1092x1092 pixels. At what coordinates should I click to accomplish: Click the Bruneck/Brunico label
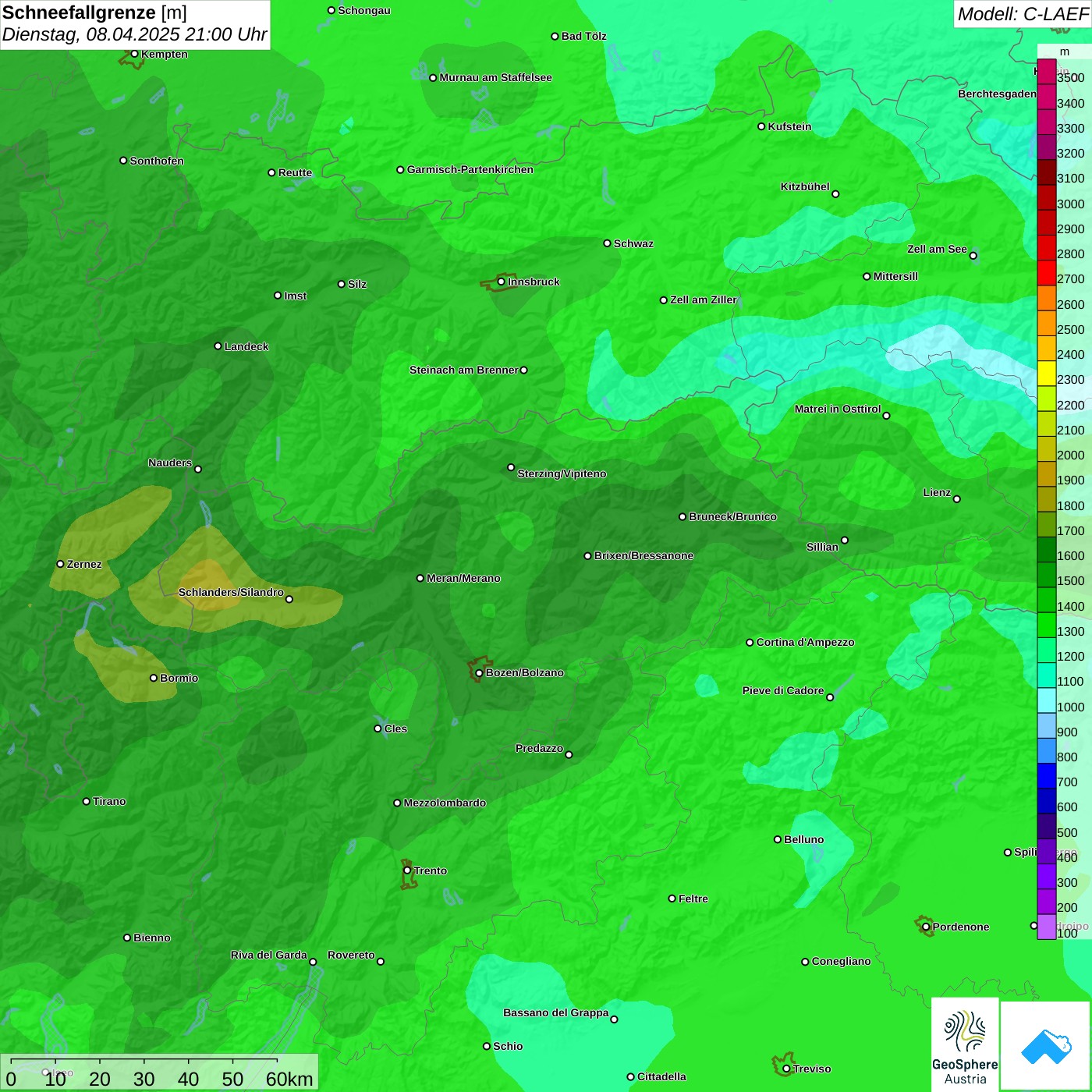coord(732,516)
